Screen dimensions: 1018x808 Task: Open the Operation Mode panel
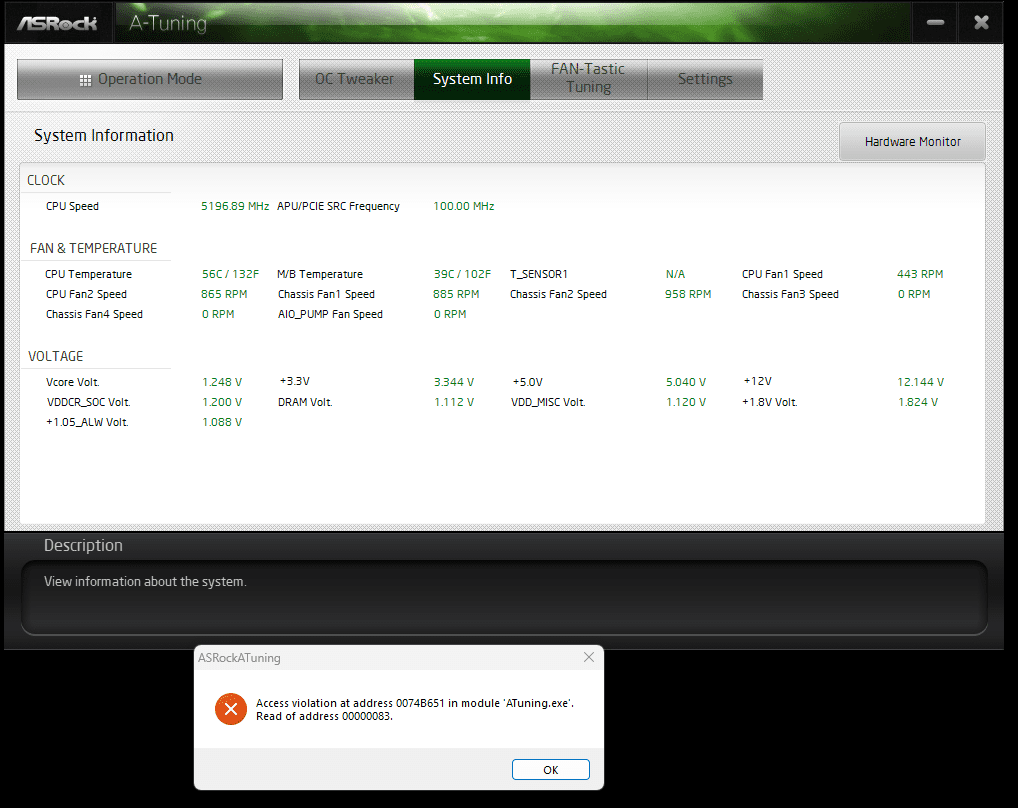tap(150, 79)
